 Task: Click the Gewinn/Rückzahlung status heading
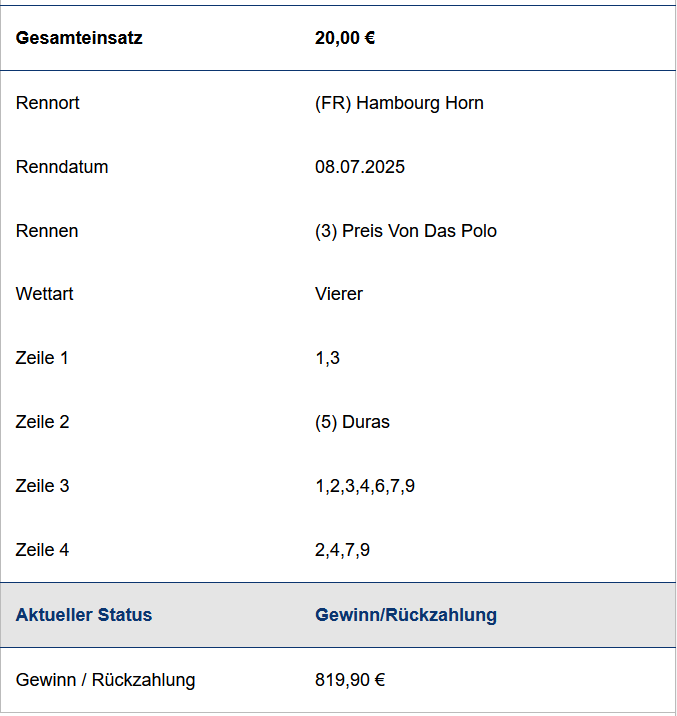point(406,615)
